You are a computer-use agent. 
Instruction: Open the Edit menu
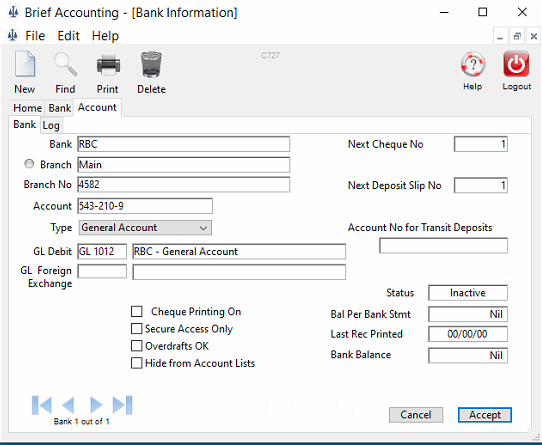pos(68,36)
